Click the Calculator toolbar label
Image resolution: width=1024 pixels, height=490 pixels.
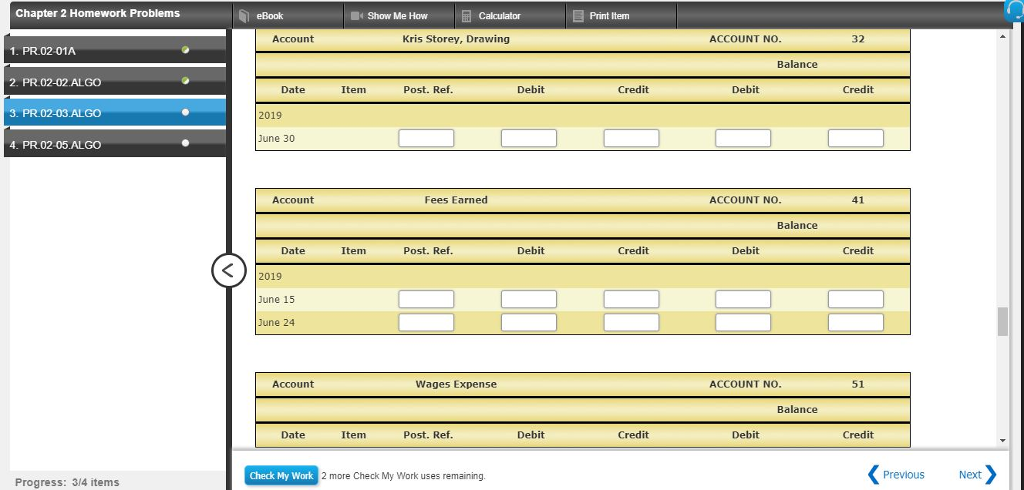pyautogui.click(x=500, y=16)
